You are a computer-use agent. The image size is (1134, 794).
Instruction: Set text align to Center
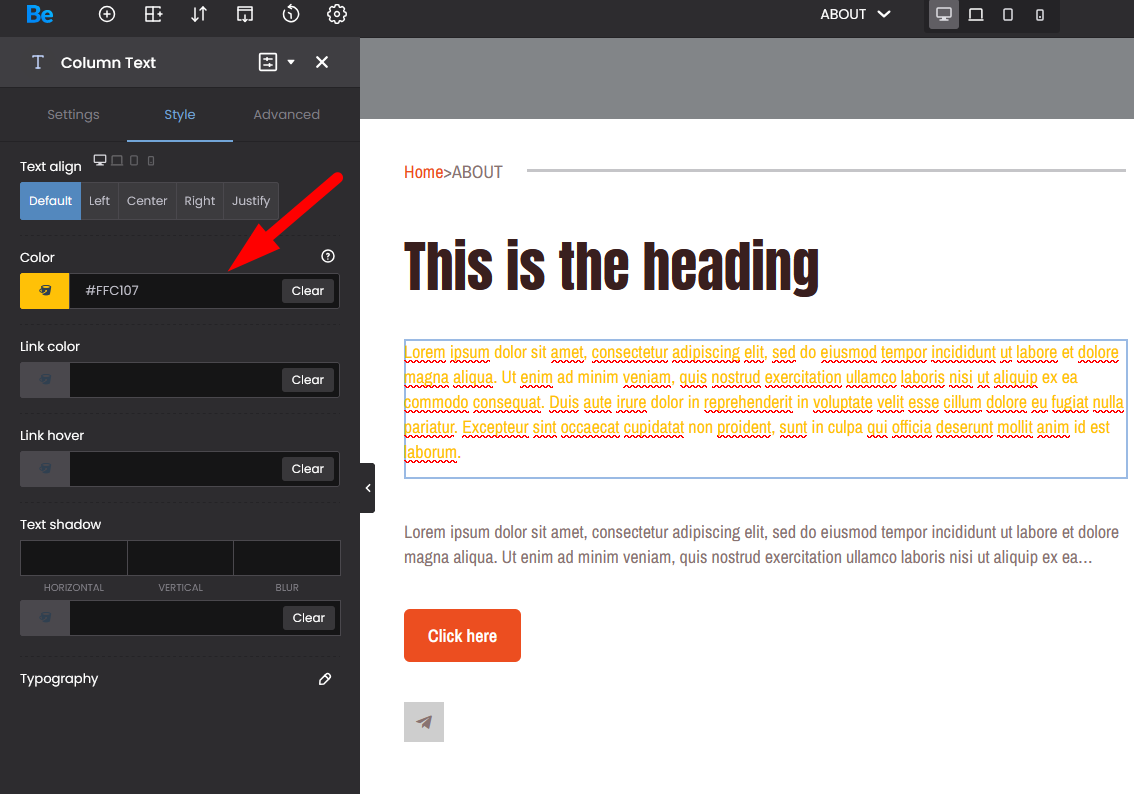(147, 201)
